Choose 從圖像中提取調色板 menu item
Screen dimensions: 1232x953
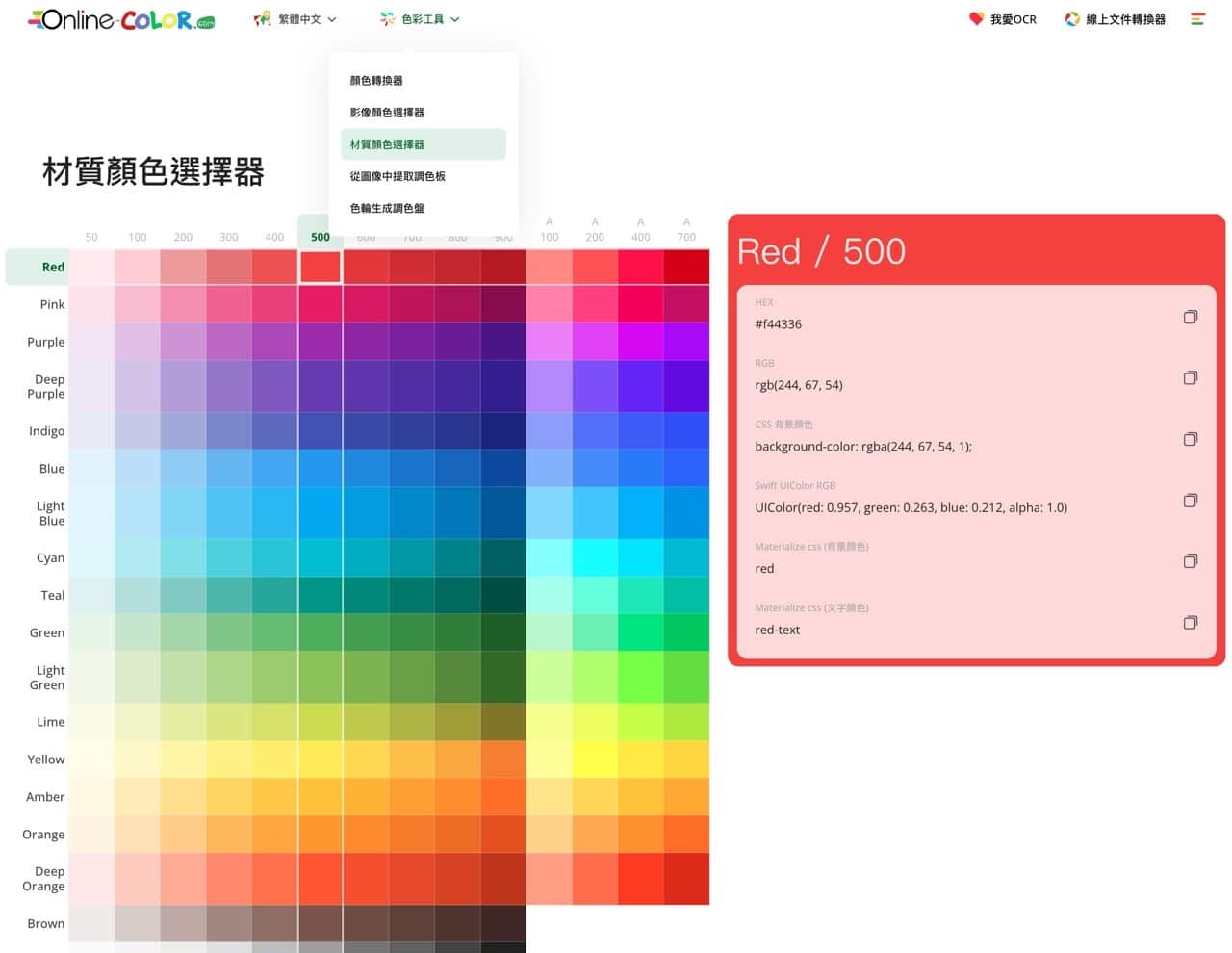click(398, 176)
